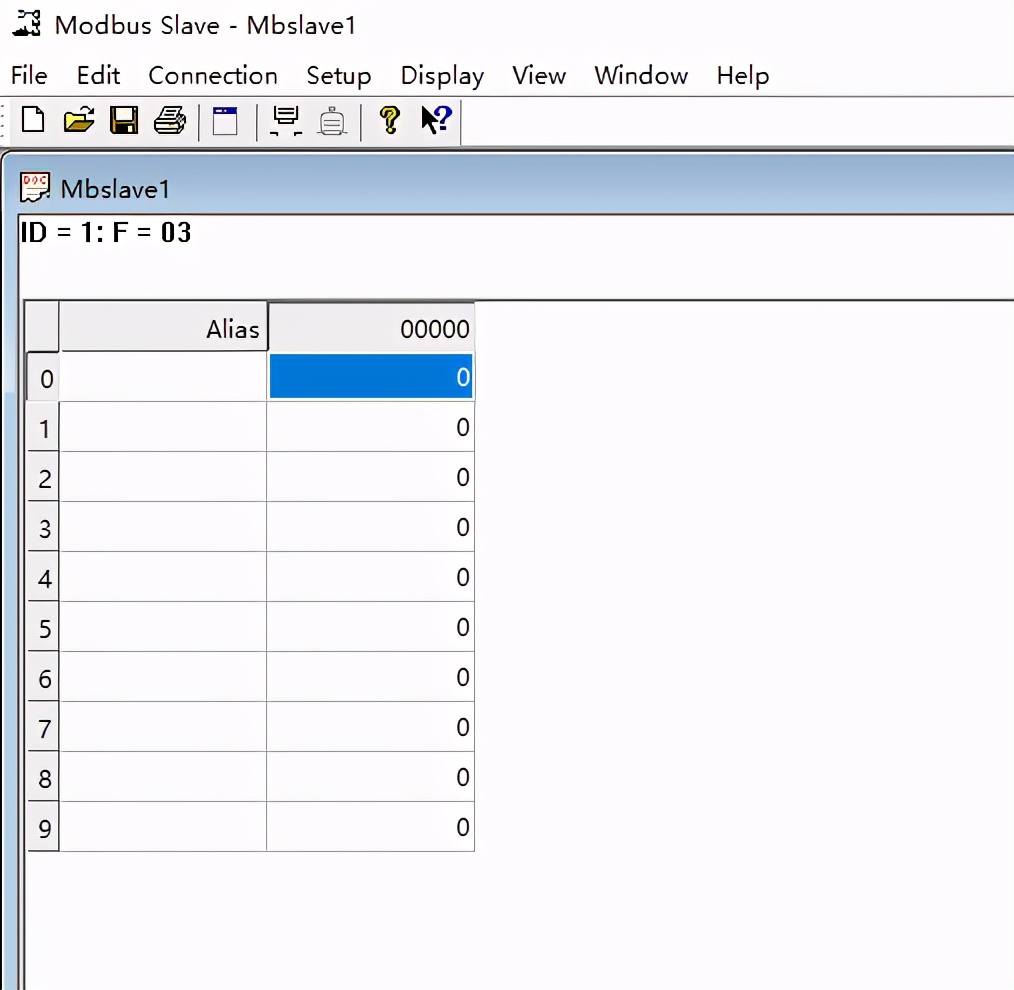Open the Display menu
This screenshot has height=990, width=1014.
click(441, 76)
